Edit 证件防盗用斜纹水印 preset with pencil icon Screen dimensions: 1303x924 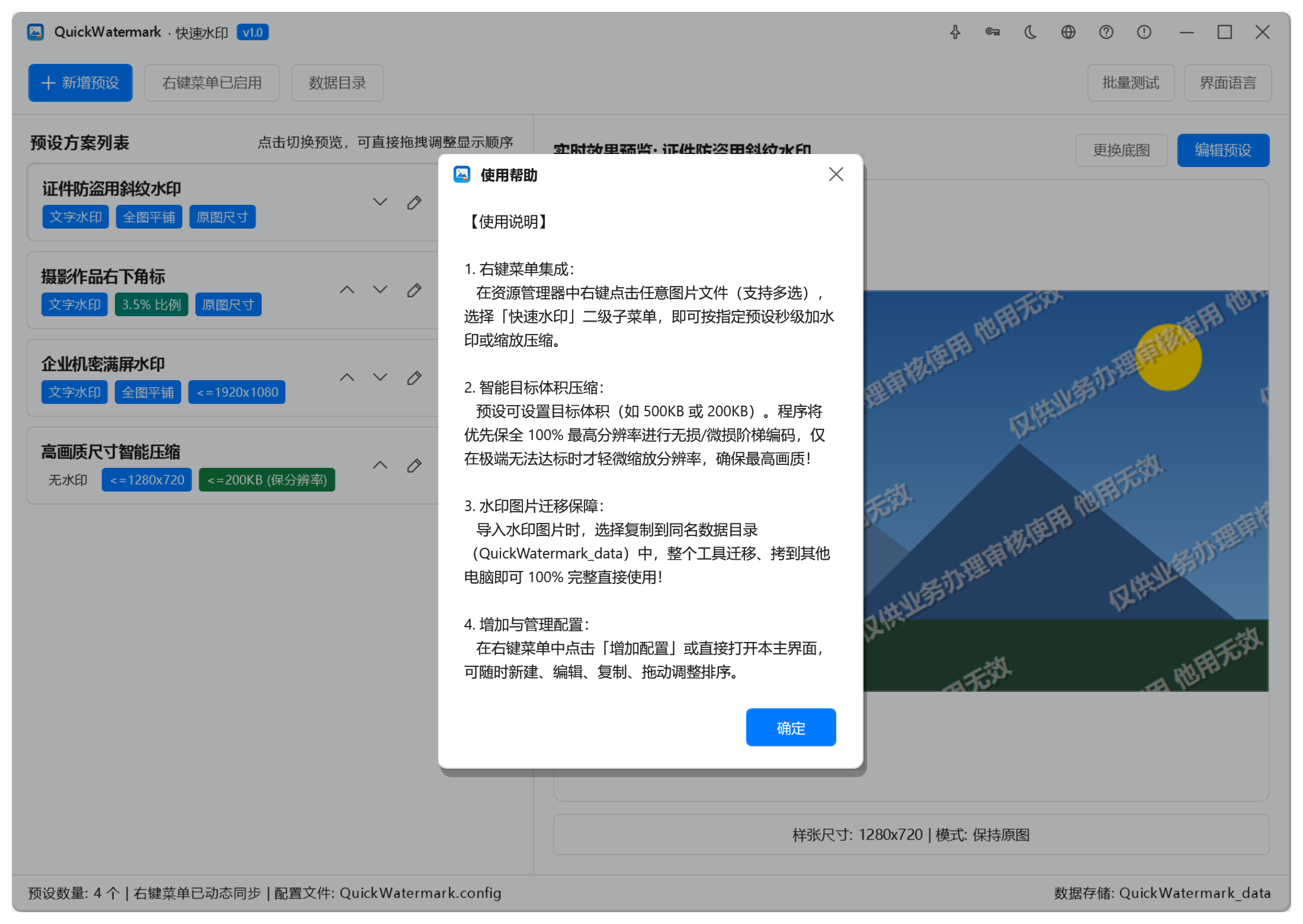414,203
